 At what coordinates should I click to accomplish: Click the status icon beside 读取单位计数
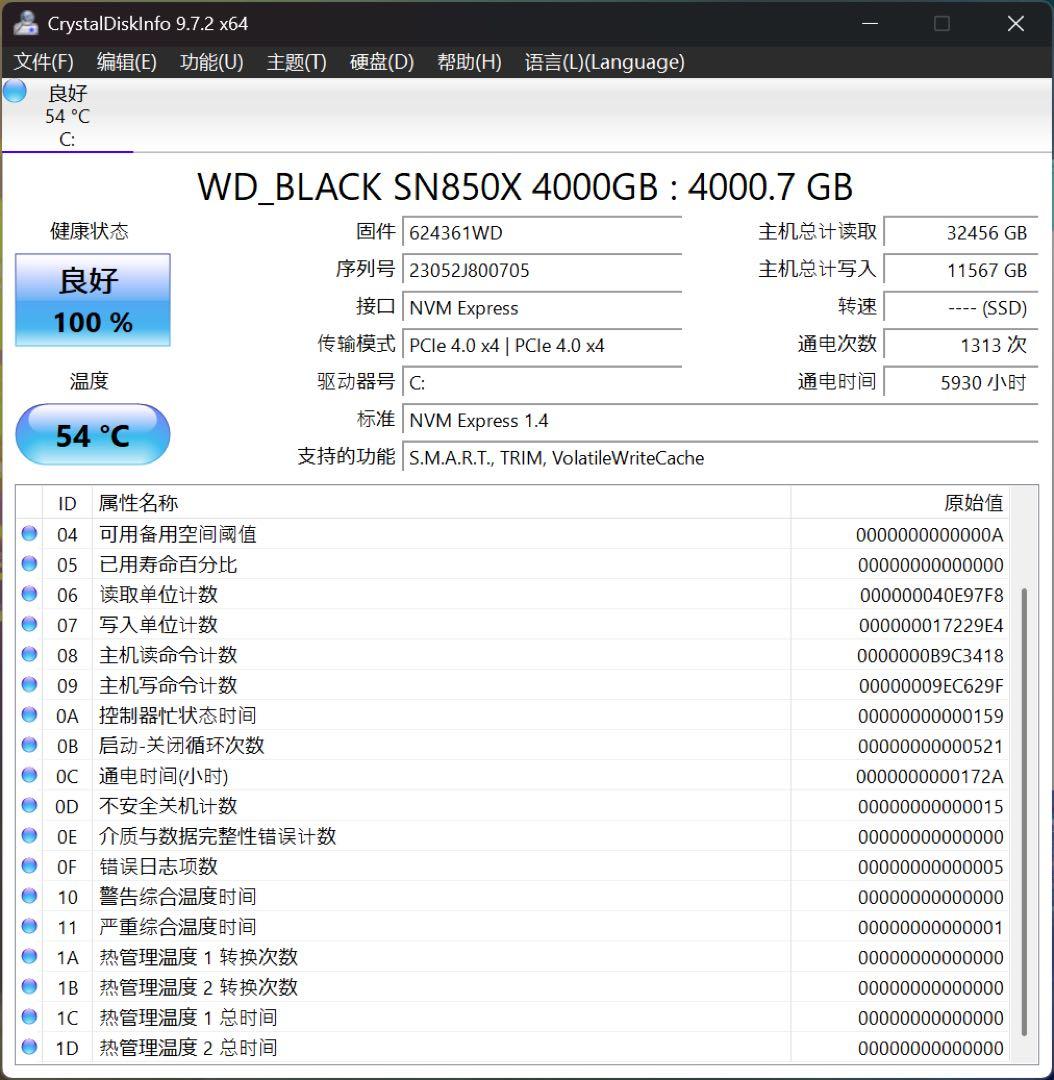[29, 594]
